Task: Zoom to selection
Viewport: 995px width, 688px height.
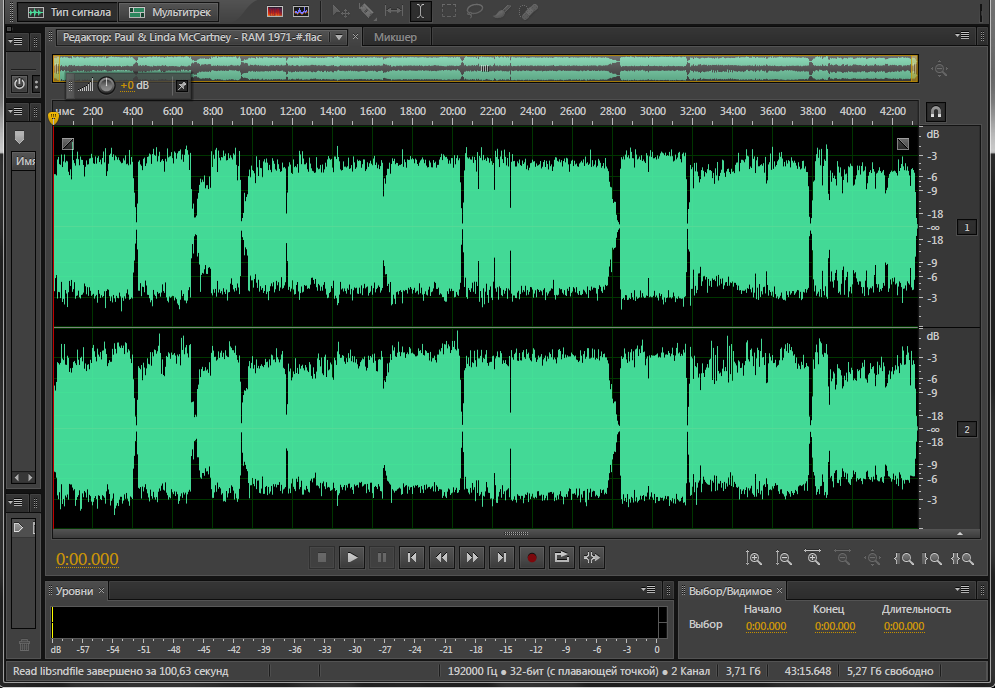Action: 962,559
